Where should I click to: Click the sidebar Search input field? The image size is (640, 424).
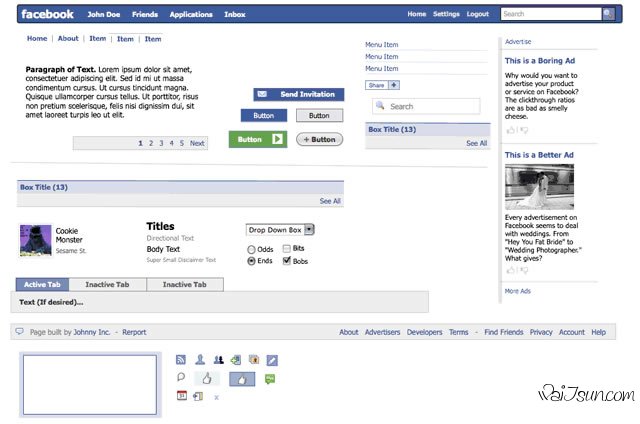[x=426, y=106]
